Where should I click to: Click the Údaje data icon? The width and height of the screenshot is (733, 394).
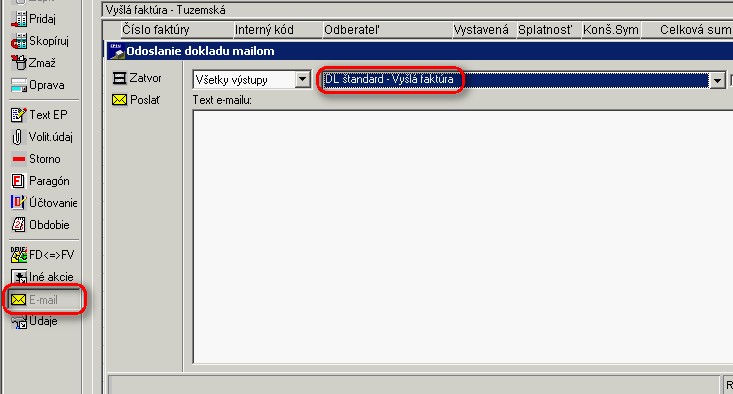pyautogui.click(x=19, y=322)
